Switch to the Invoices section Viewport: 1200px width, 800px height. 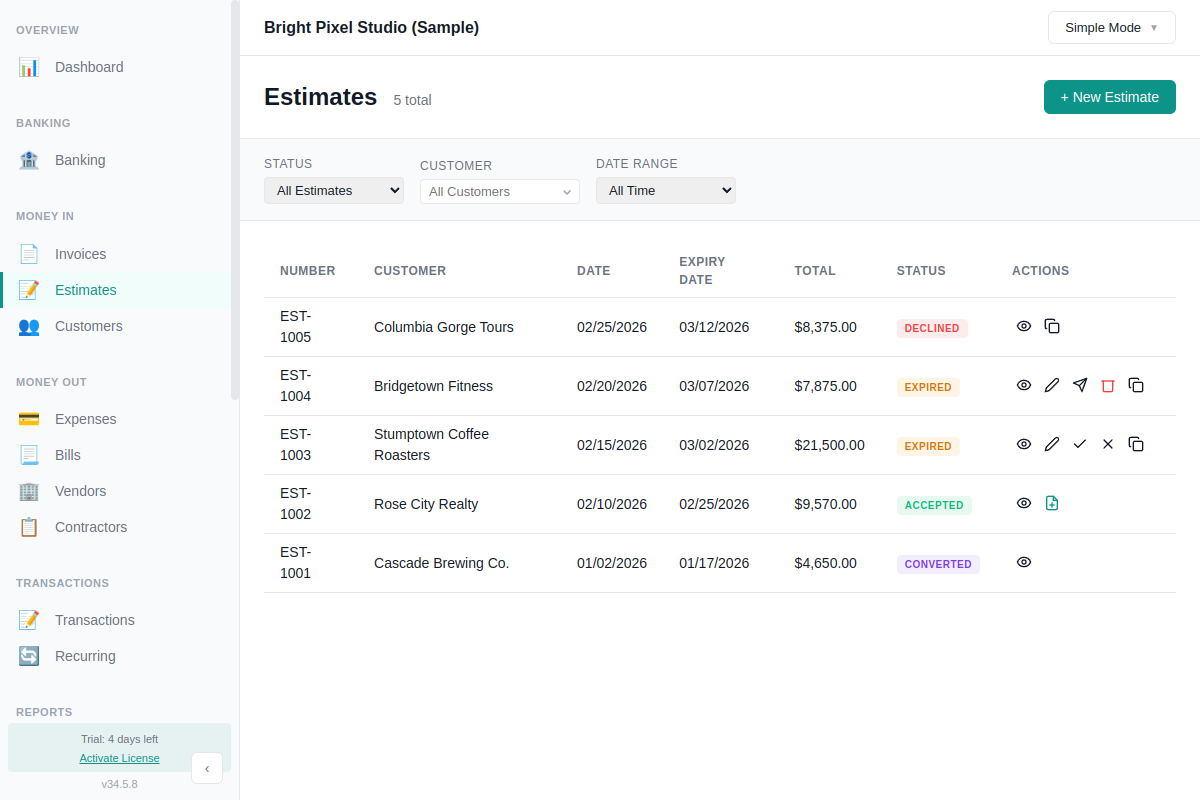pyautogui.click(x=82, y=254)
